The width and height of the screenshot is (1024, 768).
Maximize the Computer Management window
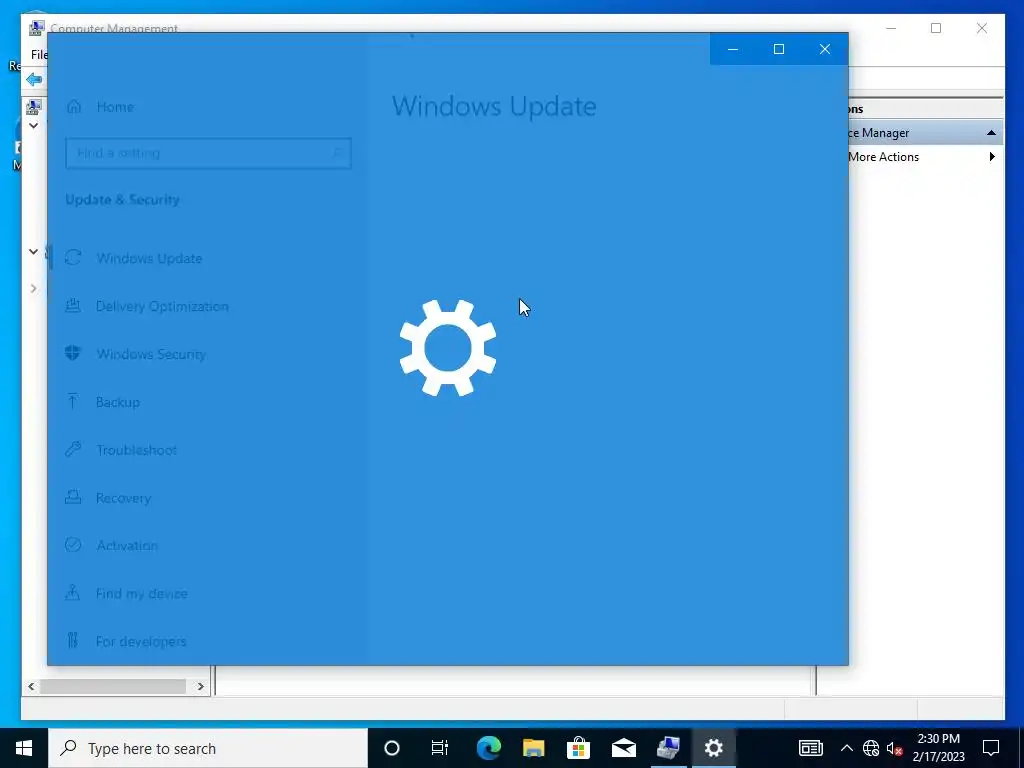click(x=936, y=28)
